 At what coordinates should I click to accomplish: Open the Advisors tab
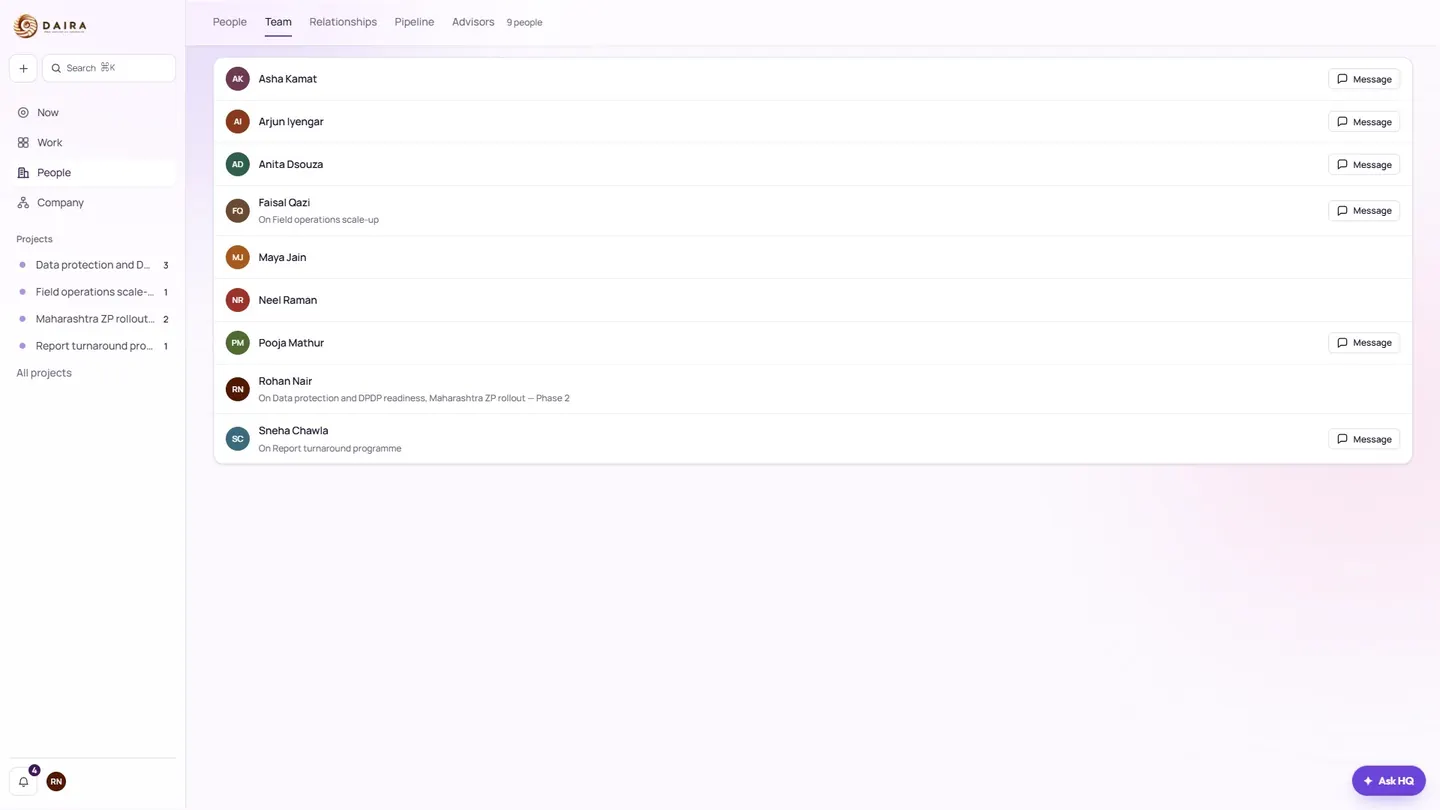coord(473,22)
